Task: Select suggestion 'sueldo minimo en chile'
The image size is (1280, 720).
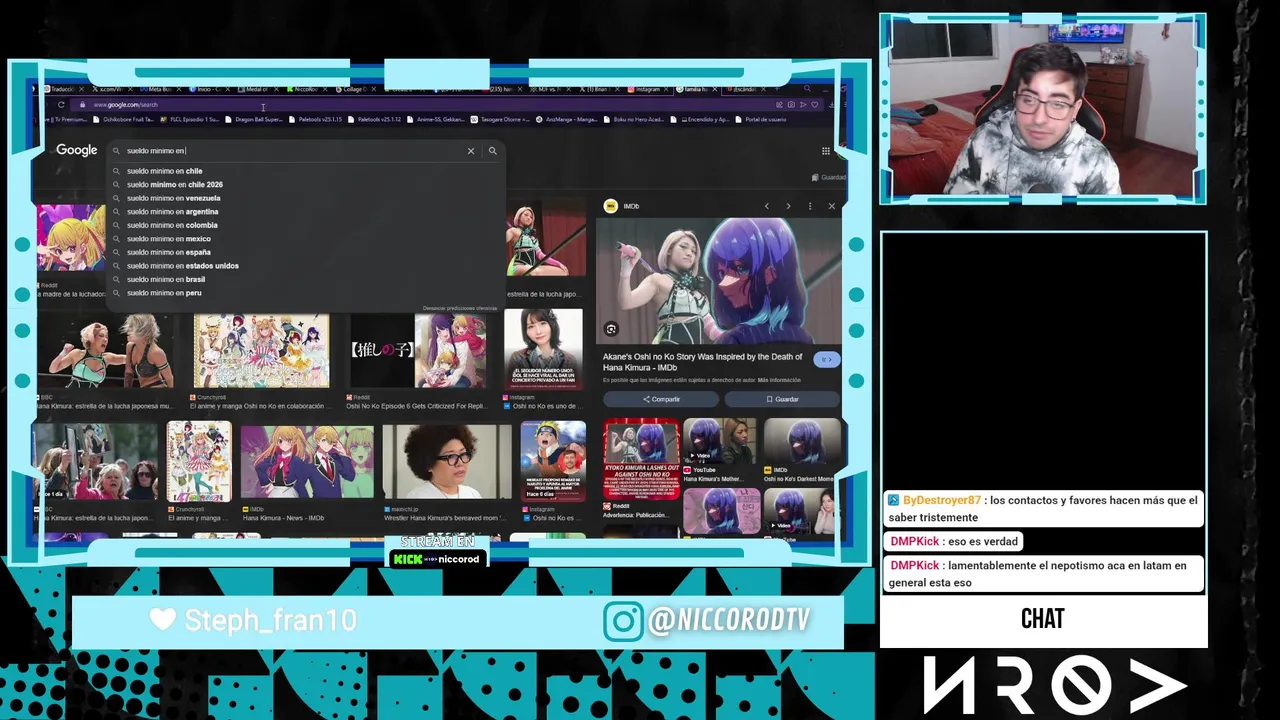Action: click(x=305, y=171)
